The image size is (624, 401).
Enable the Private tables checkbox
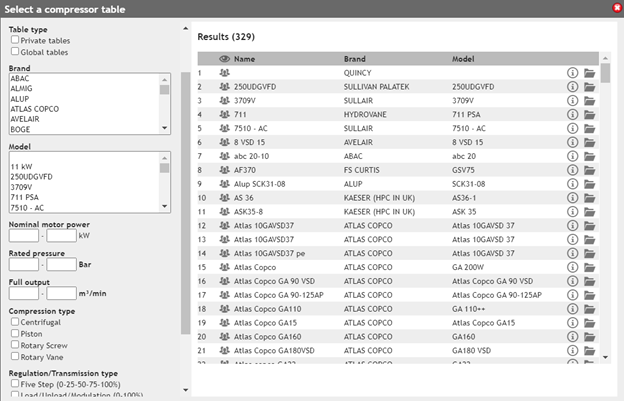pos(15,40)
